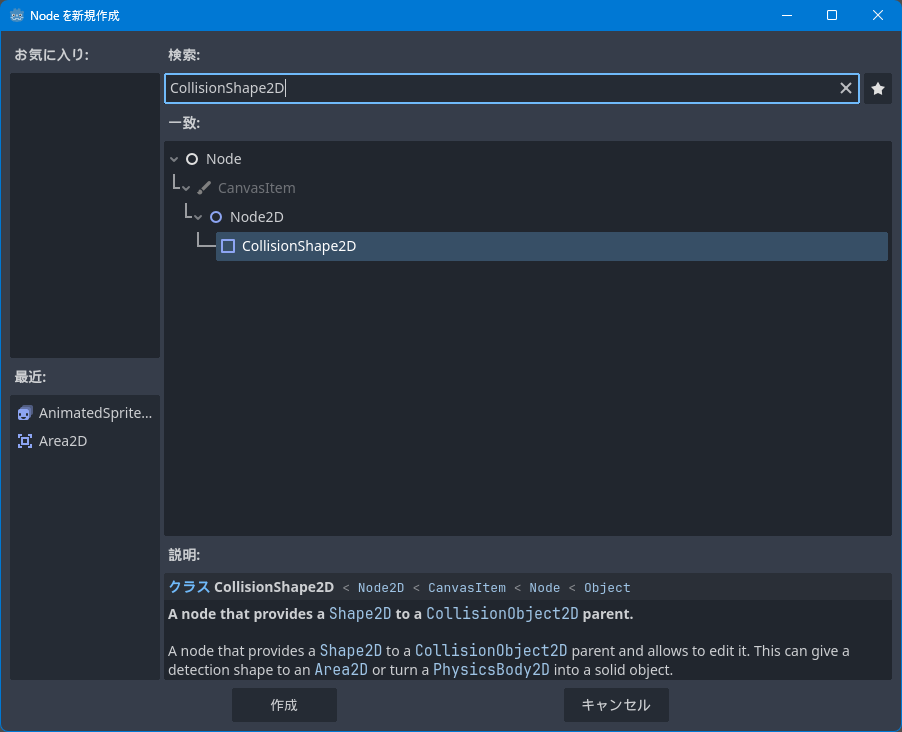
Task: Click the Area2D recent item icon
Action: (25, 441)
